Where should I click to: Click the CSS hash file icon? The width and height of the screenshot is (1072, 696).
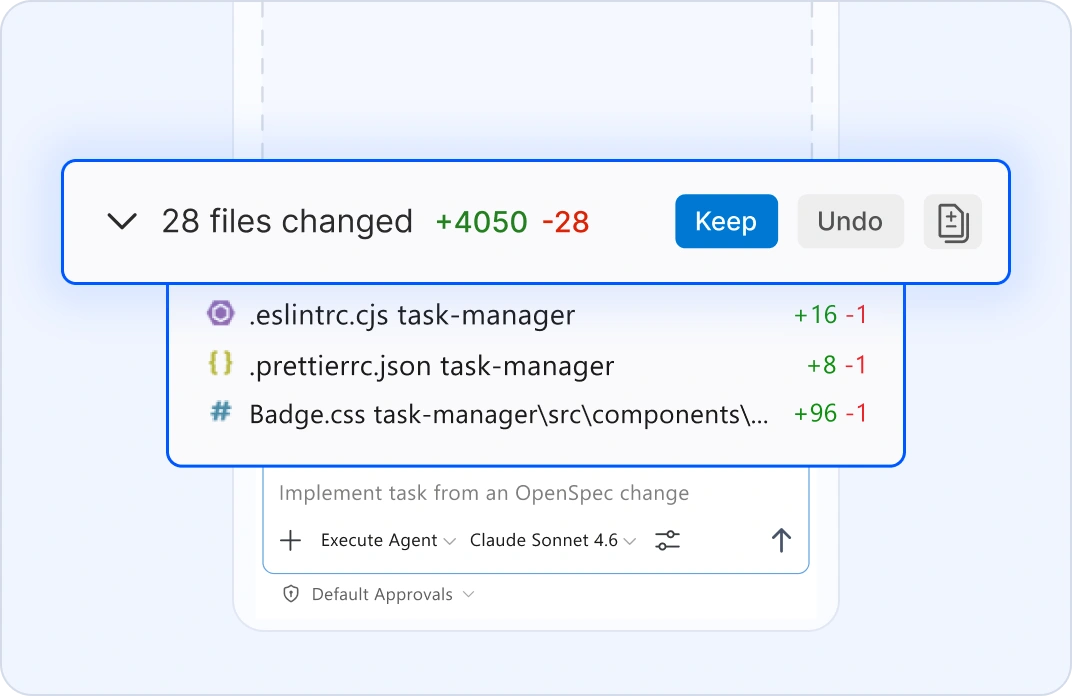point(221,412)
